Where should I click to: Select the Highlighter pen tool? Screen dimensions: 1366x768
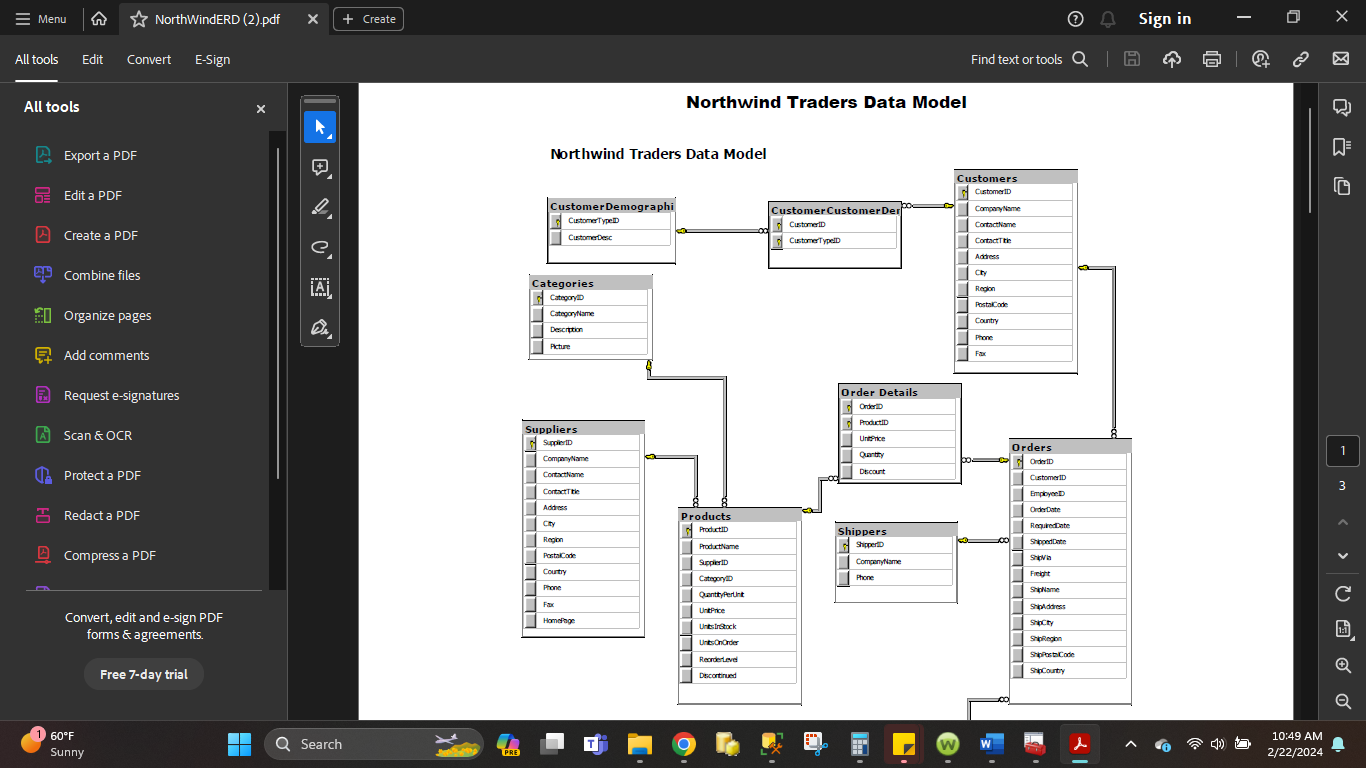320,208
